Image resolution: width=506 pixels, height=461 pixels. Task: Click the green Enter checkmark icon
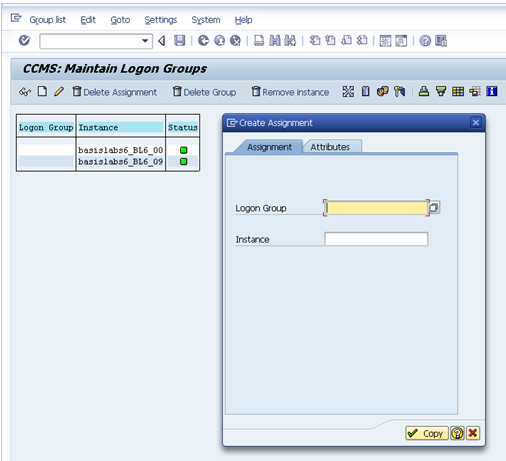coord(24,41)
